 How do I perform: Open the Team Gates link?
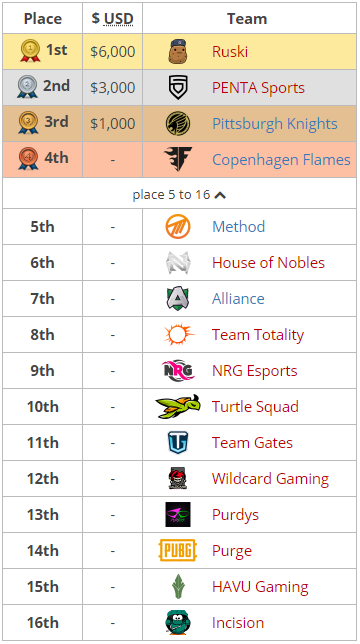pos(252,443)
